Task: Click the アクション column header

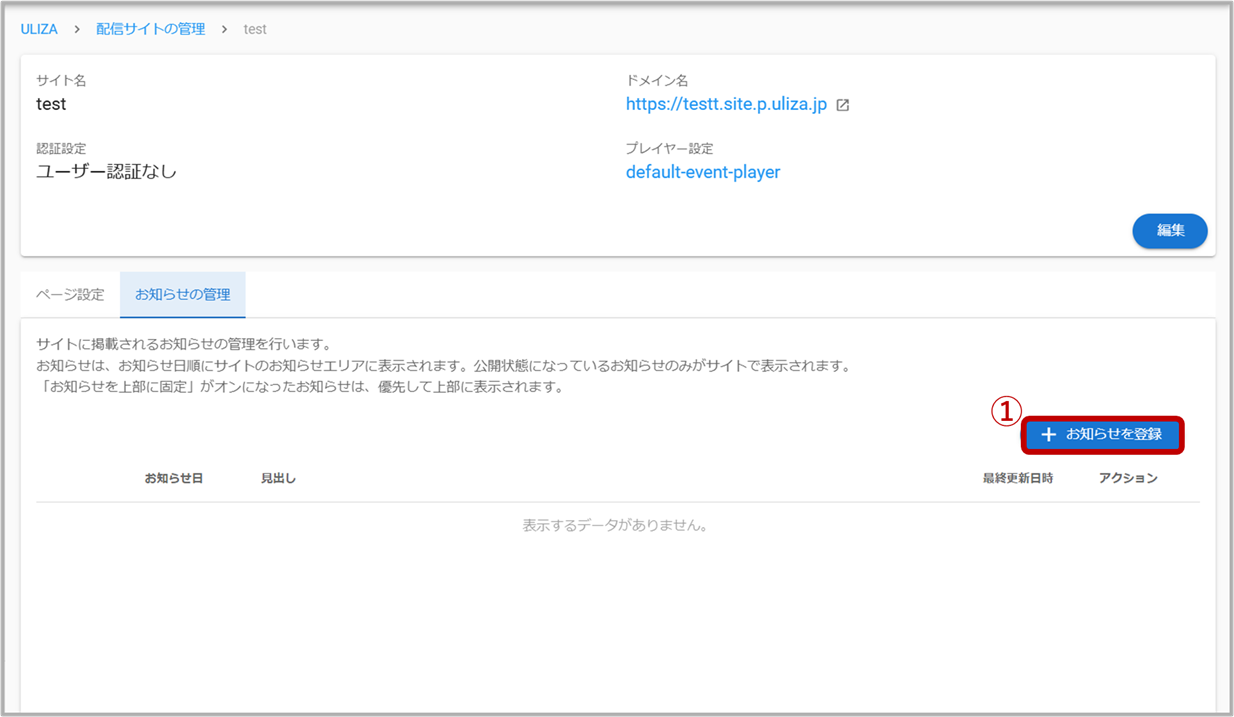Action: point(1127,478)
